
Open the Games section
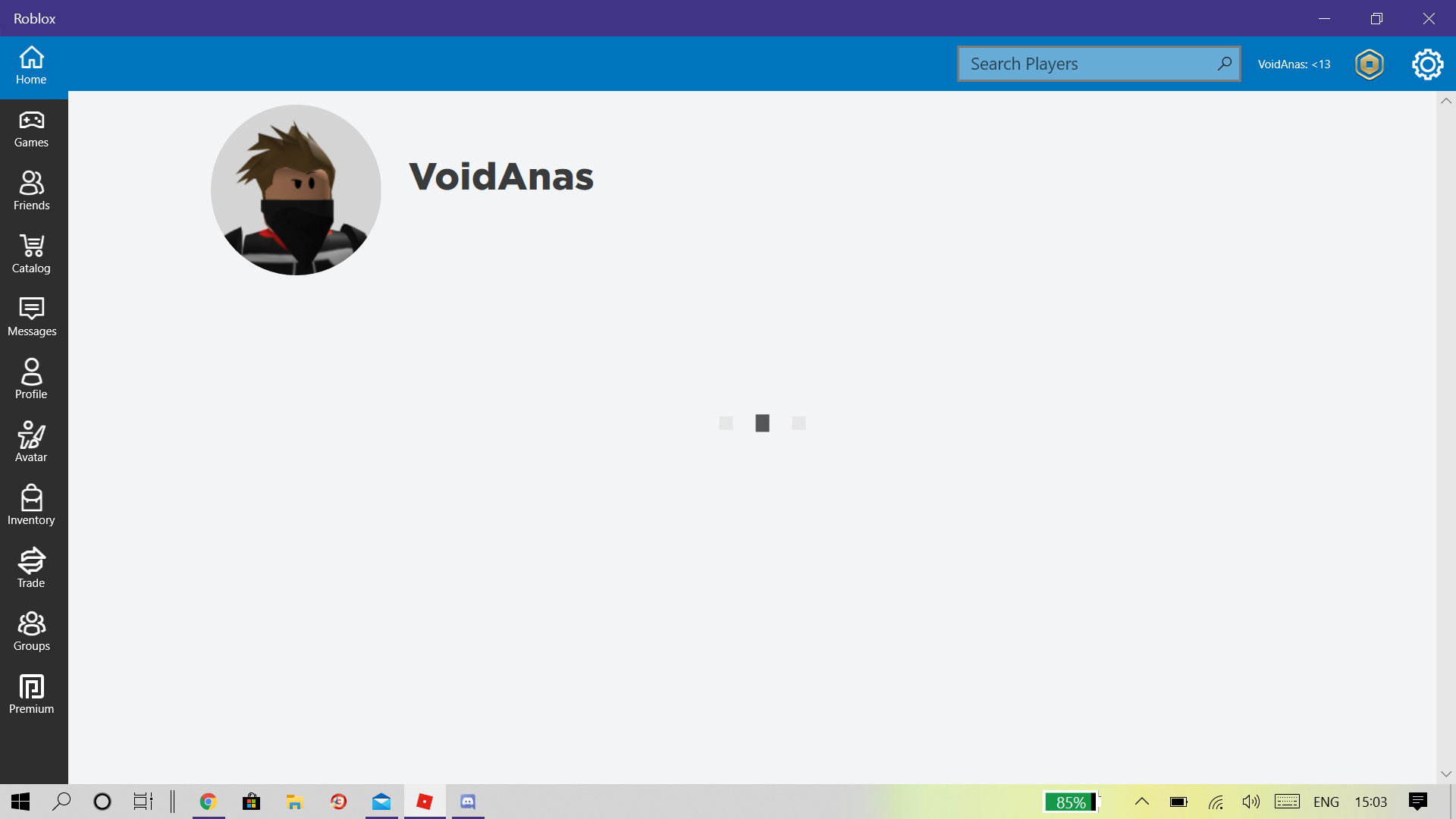click(x=31, y=127)
